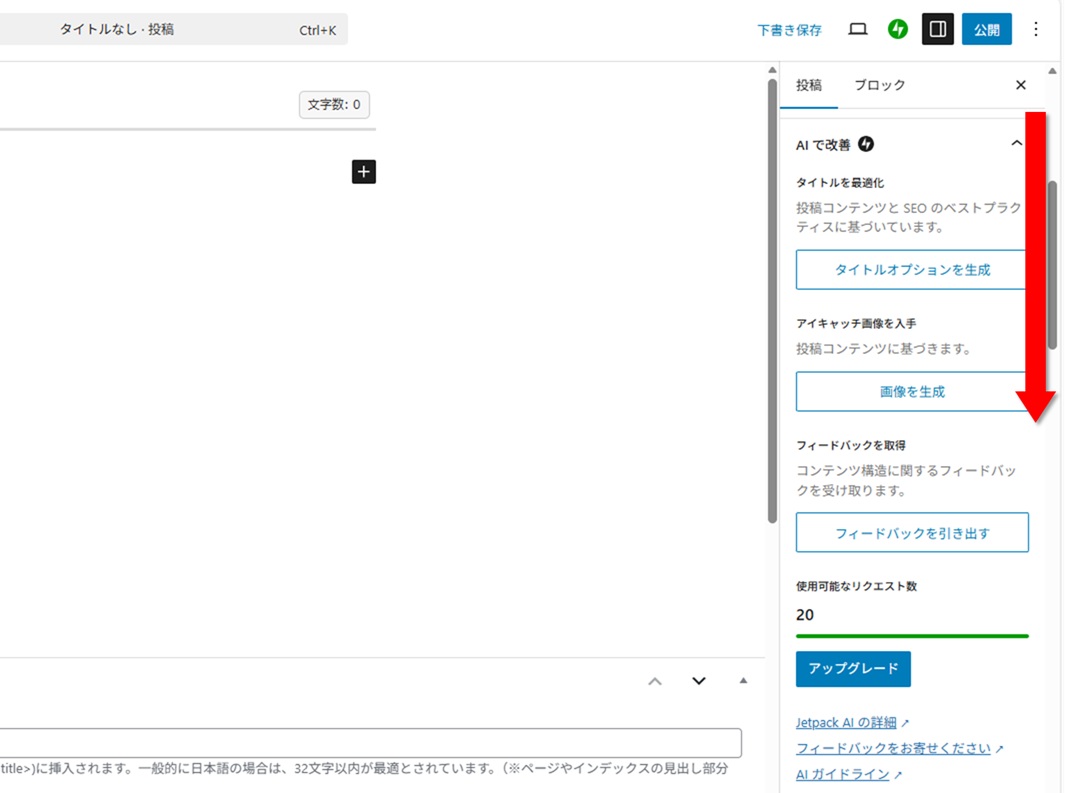The width and height of the screenshot is (1065, 793).
Task: Open the three-dot options menu
Action: [x=1036, y=30]
